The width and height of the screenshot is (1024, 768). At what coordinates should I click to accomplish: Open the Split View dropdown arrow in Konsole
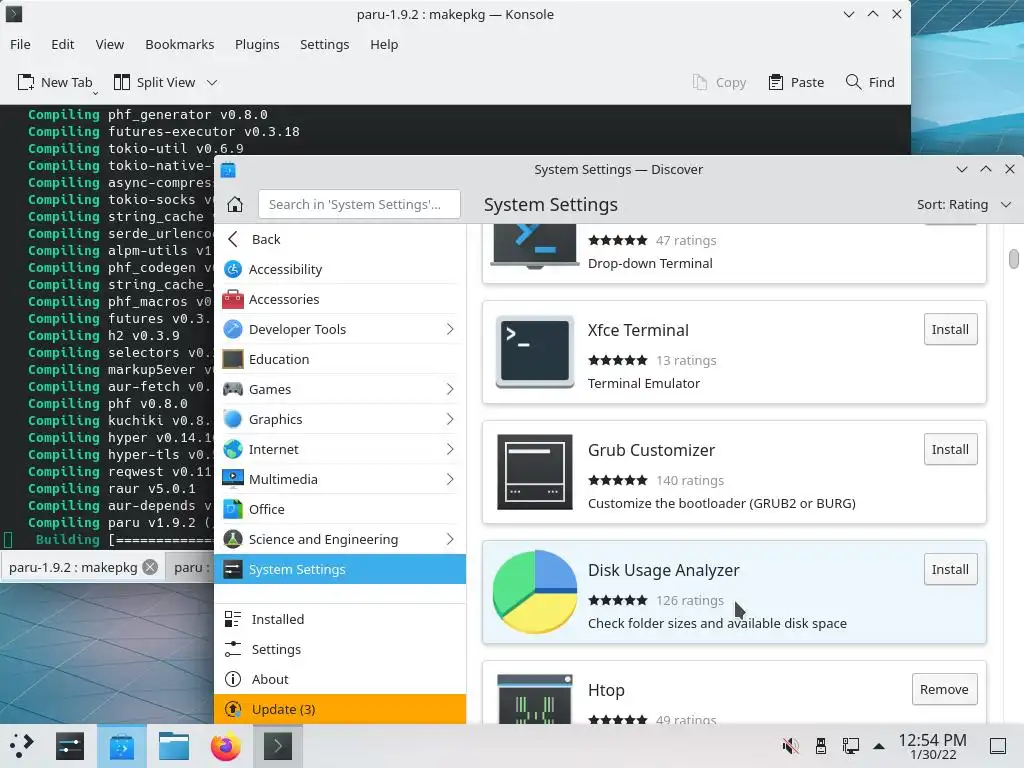click(212, 82)
